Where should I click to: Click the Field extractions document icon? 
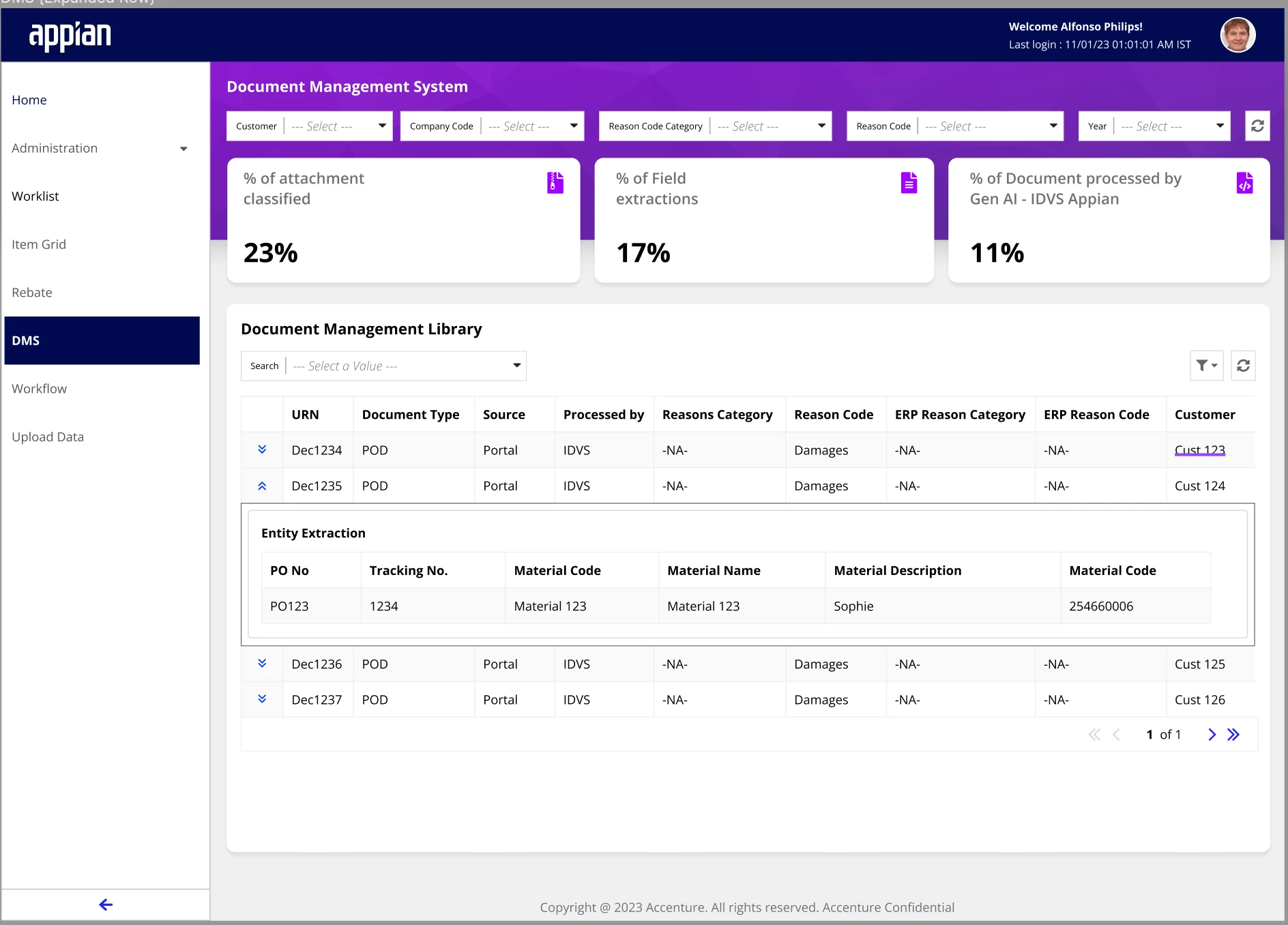(x=909, y=183)
